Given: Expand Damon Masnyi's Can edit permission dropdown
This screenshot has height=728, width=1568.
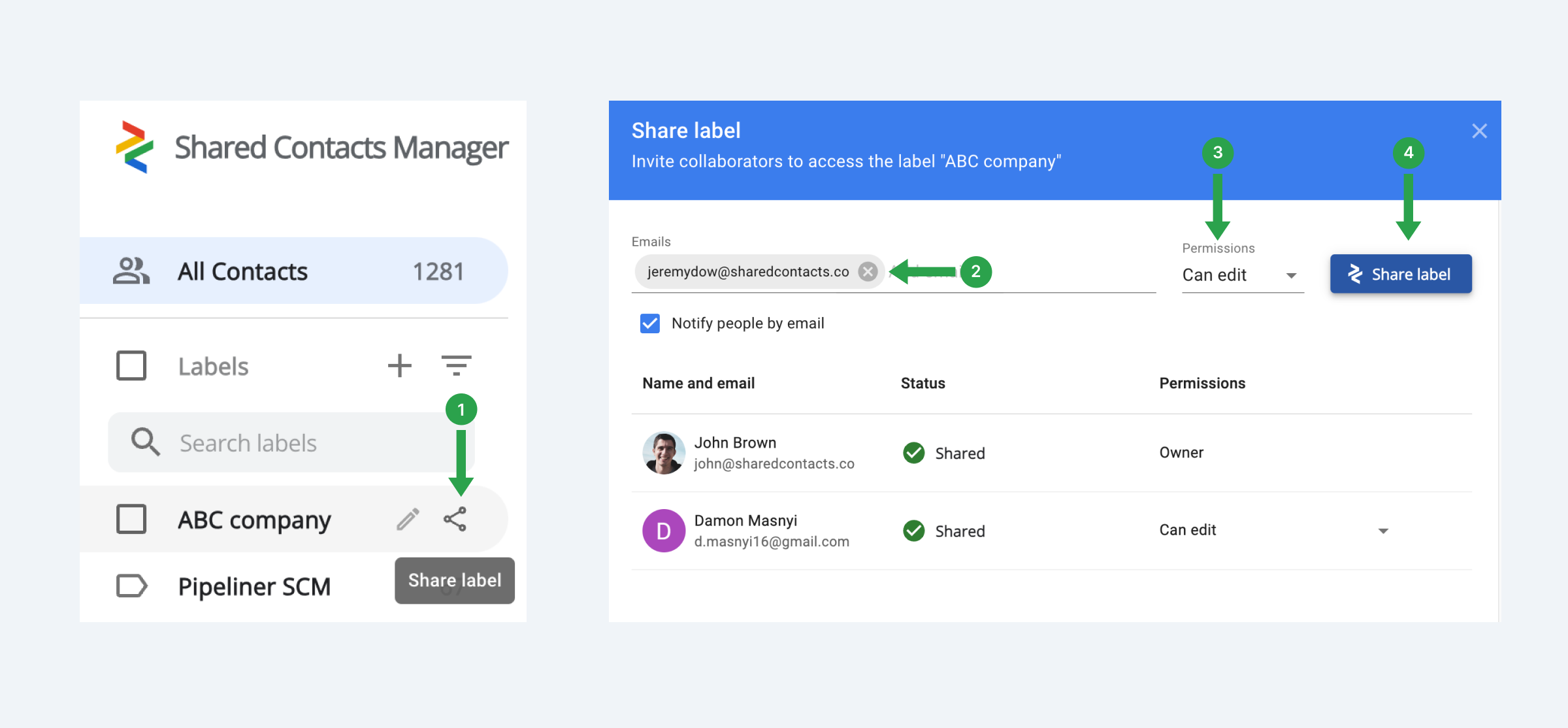Looking at the screenshot, I should 1383,531.
